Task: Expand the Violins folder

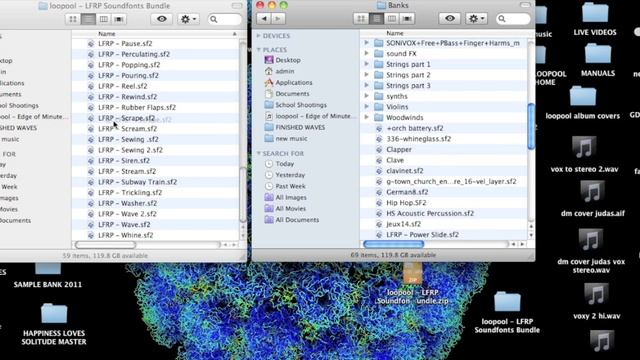Action: (367, 107)
